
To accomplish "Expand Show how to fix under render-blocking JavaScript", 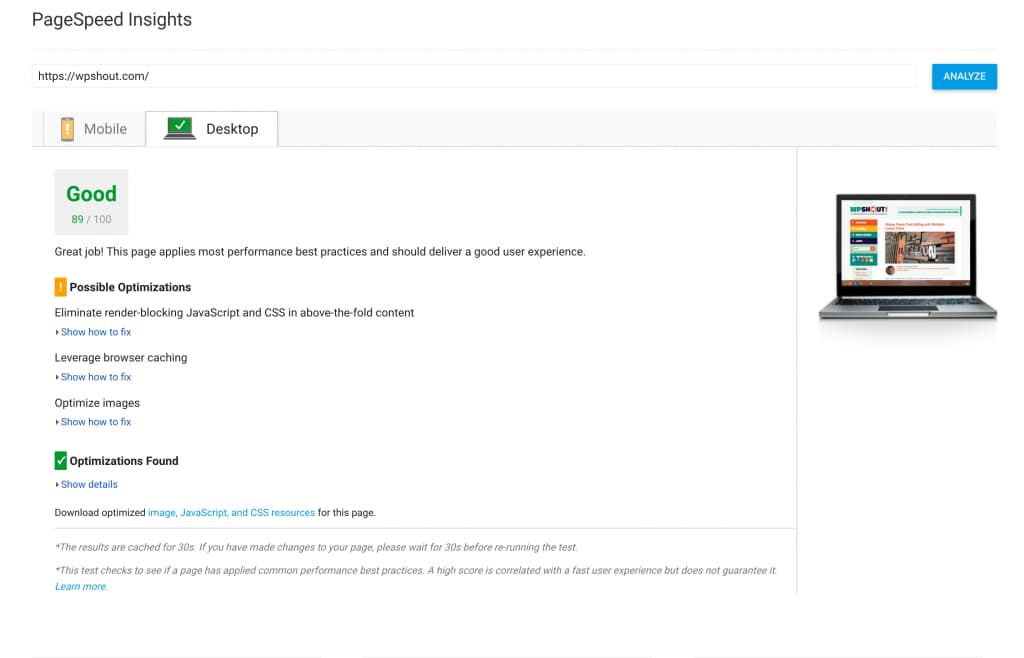I will (96, 331).
